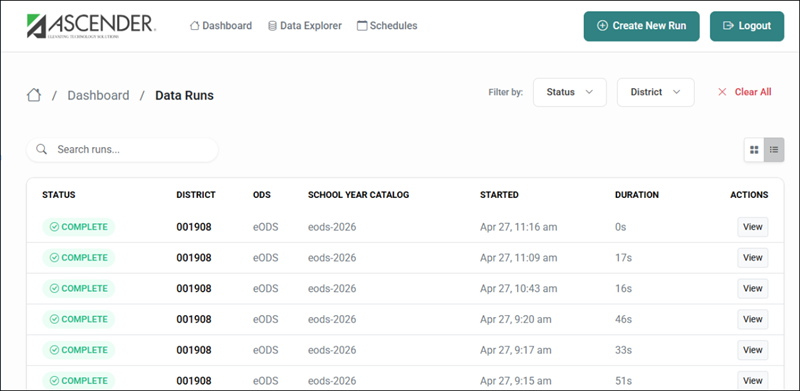Screen dimensions: 800x391
Task: Click the search magnifier icon
Action: click(42, 150)
